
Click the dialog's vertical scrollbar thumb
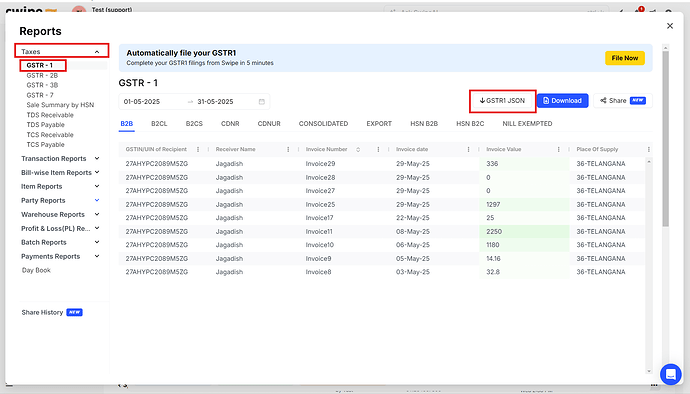click(665, 139)
